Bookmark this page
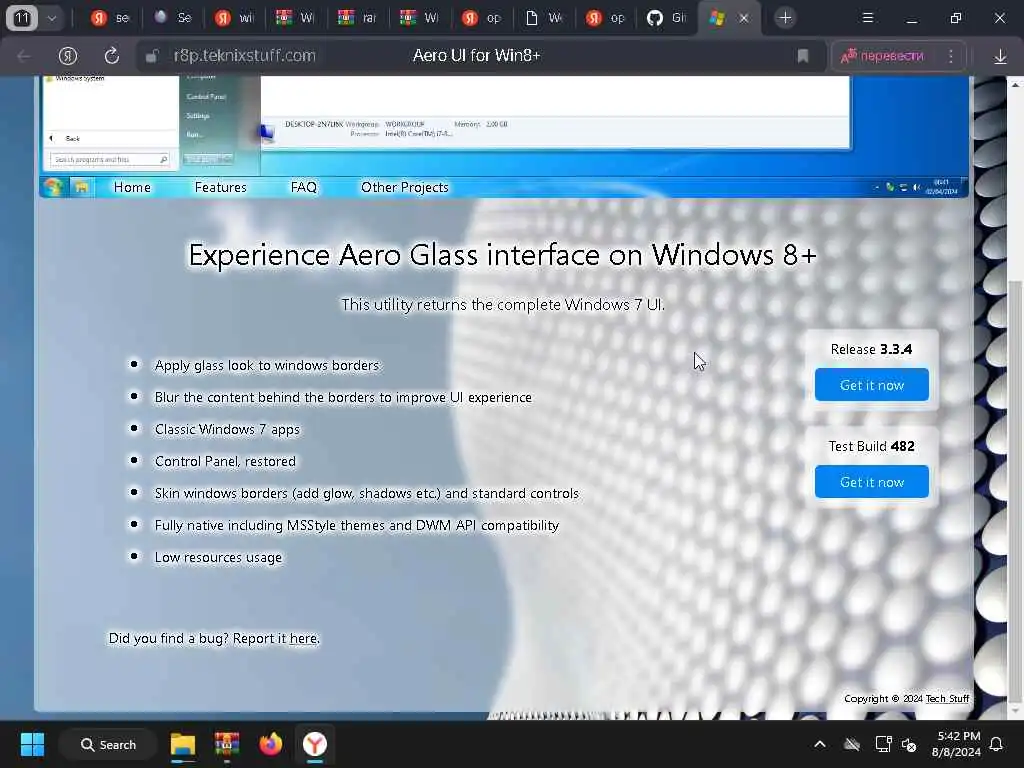The image size is (1024, 768). pyautogui.click(x=803, y=56)
